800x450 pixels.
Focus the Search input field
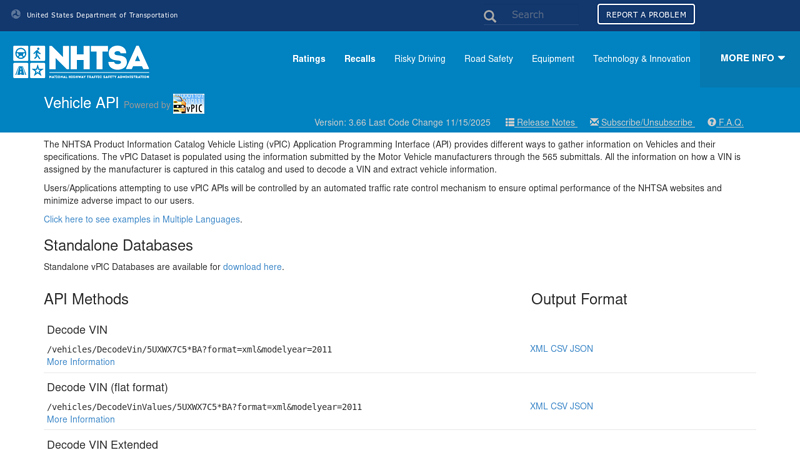tap(544, 15)
